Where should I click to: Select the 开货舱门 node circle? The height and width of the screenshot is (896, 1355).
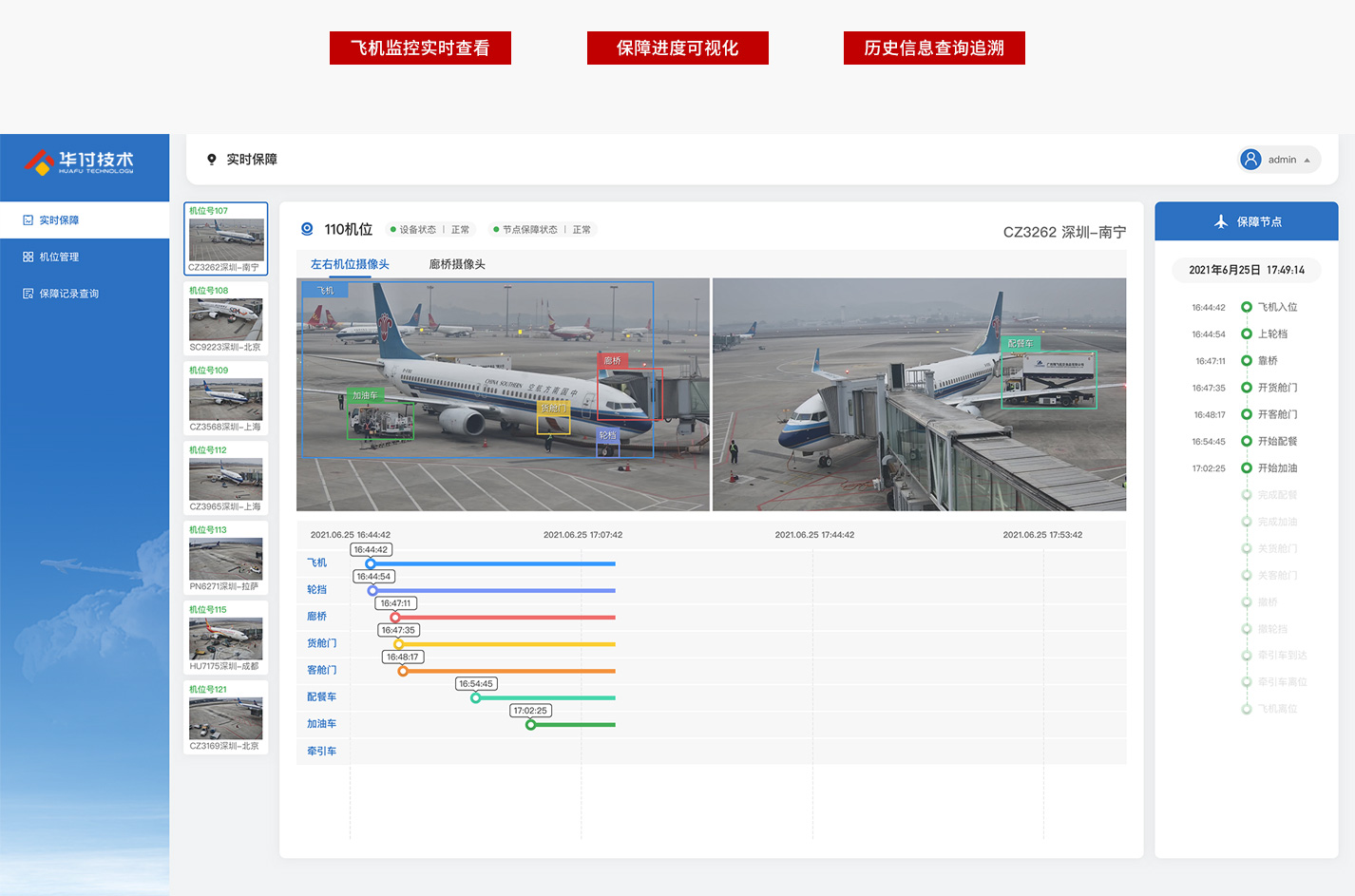(x=1247, y=388)
